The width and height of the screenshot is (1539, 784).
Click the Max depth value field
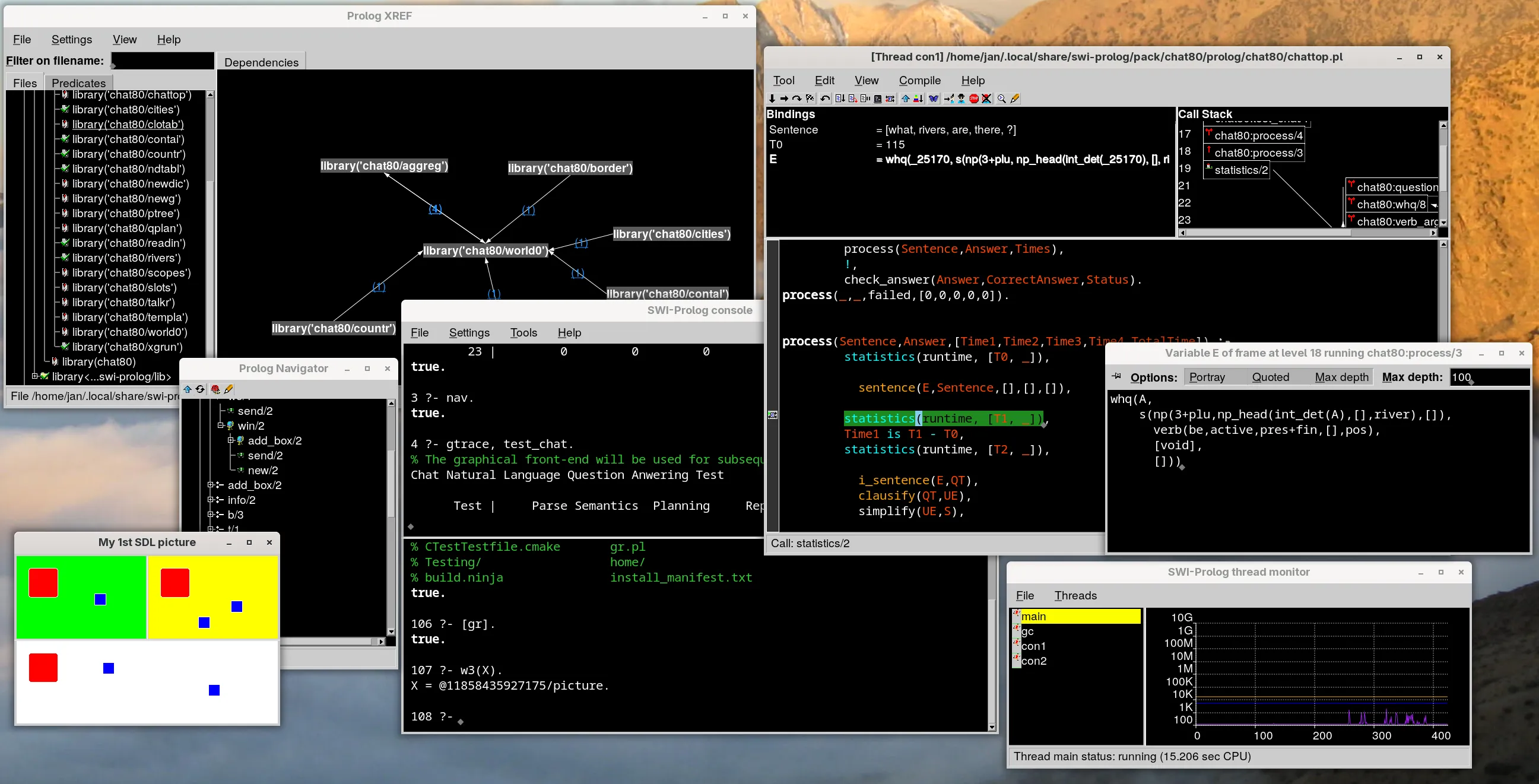click(1489, 377)
